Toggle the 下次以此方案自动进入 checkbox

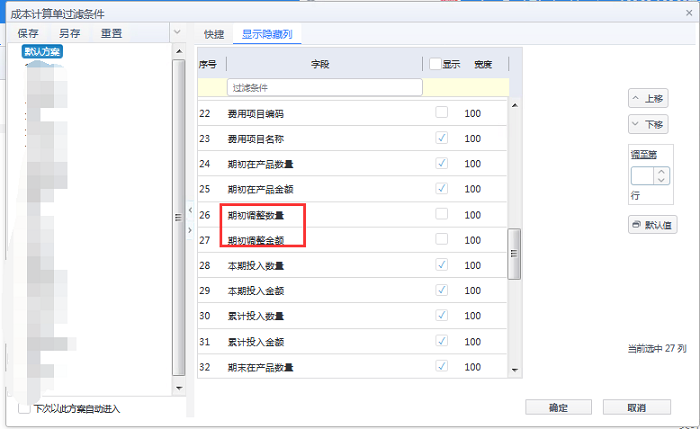coord(25,408)
